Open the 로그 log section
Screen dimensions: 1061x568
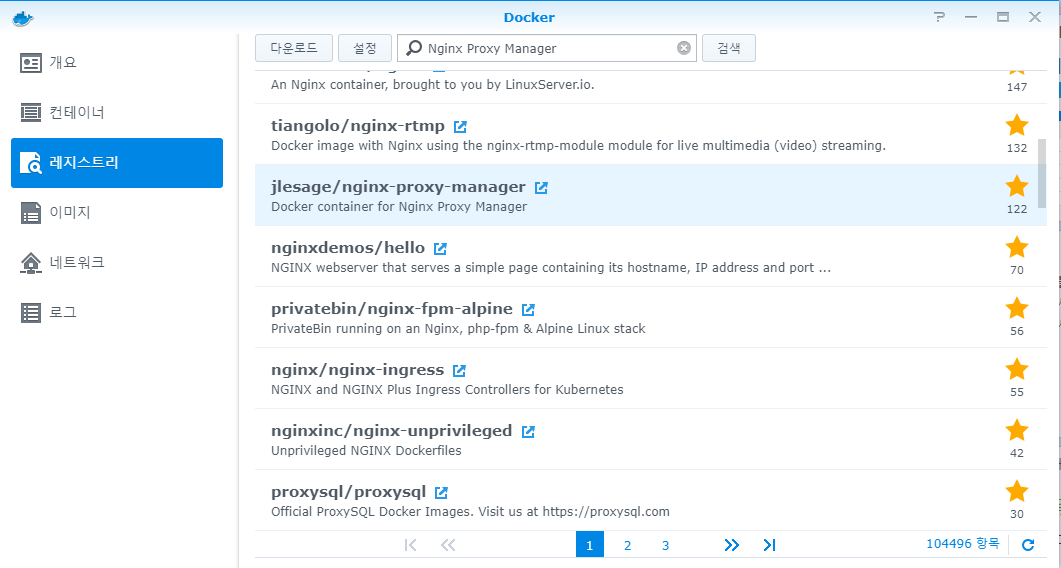pos(117,312)
